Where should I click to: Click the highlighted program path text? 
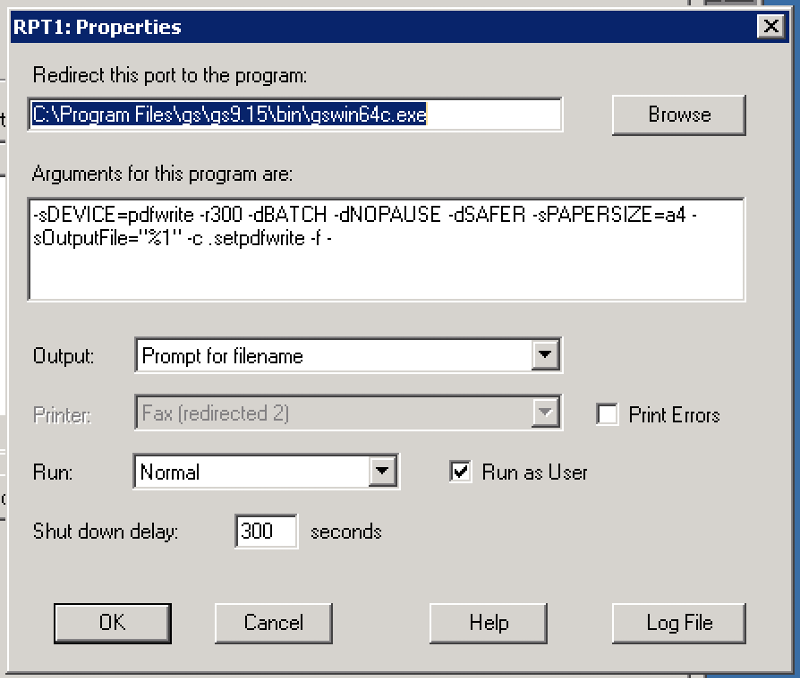click(x=230, y=114)
